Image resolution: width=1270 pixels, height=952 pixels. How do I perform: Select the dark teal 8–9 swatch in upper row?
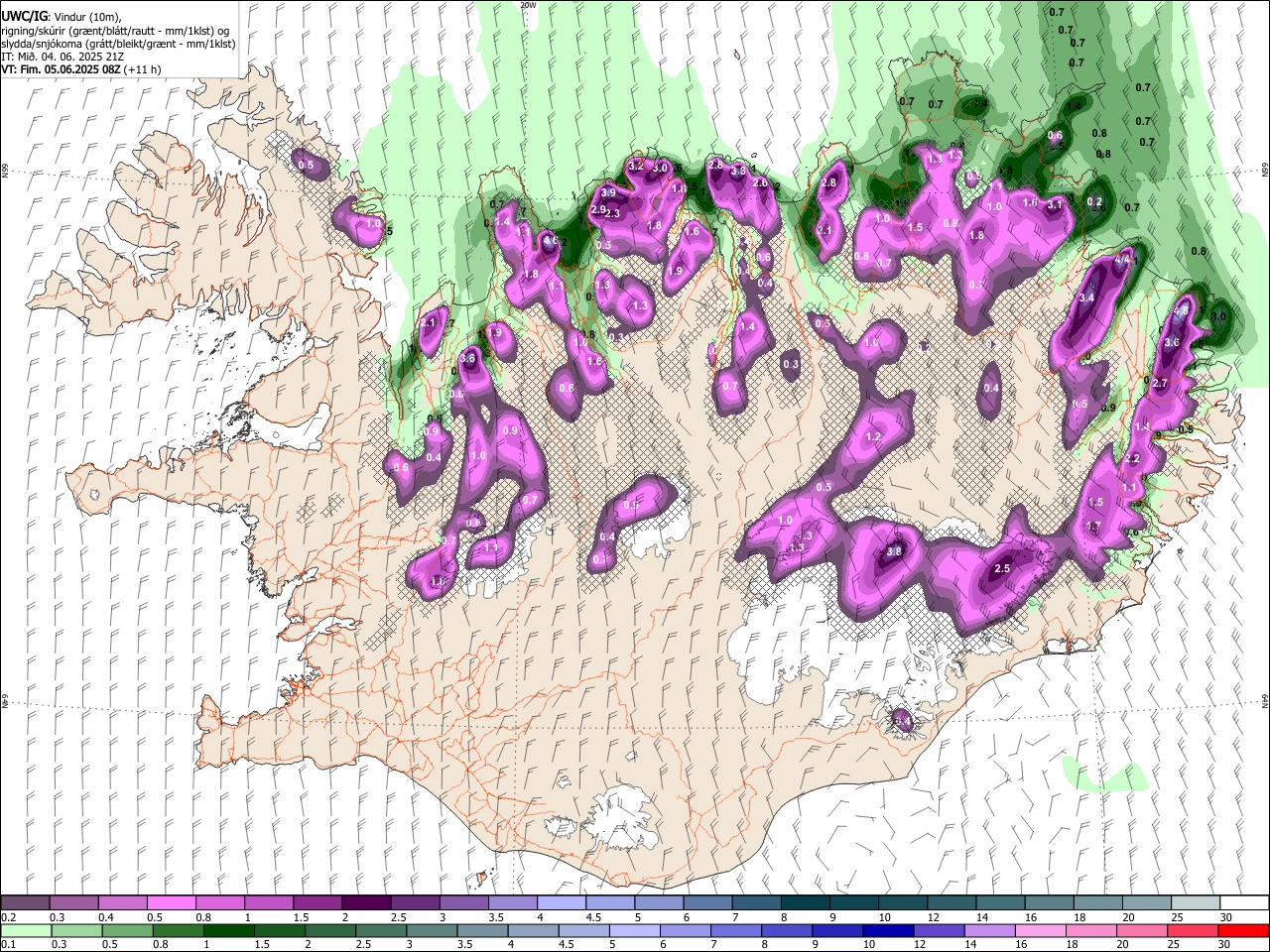[805, 903]
